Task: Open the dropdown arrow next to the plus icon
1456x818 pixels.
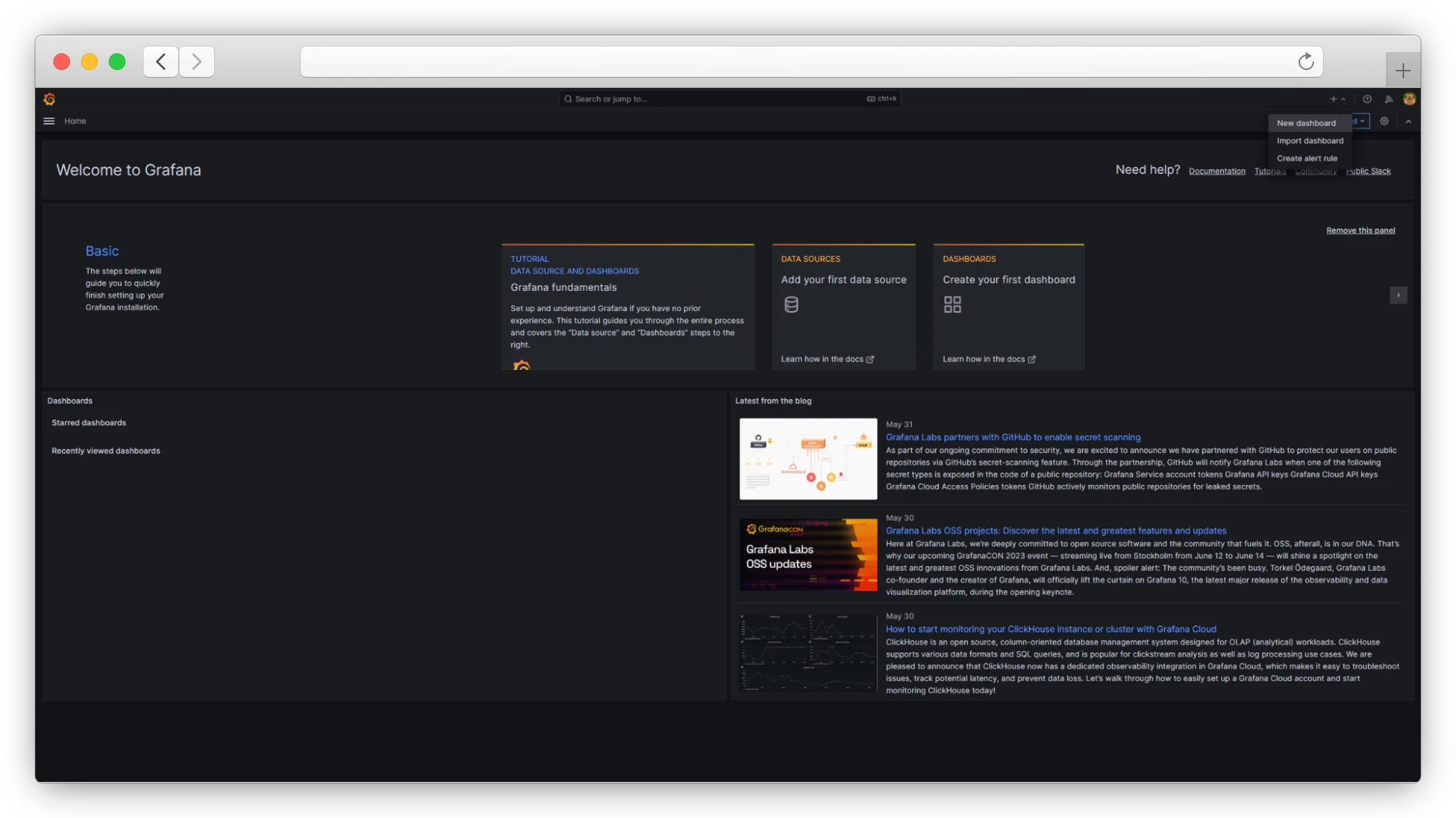Action: 1343,98
